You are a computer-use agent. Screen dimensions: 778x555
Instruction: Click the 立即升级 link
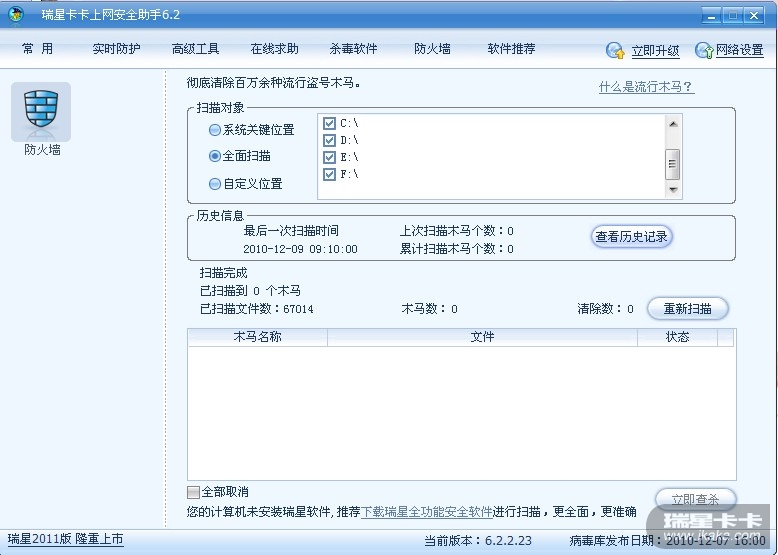click(x=655, y=51)
